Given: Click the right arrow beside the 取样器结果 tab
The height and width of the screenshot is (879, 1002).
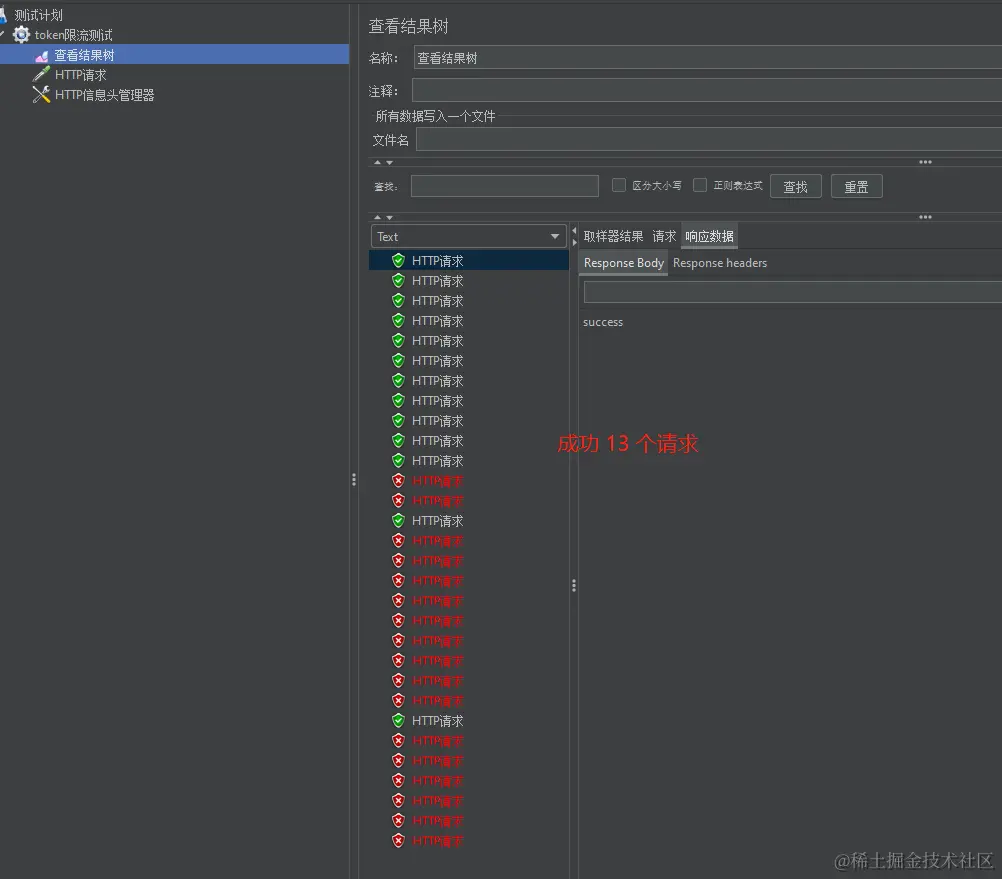Looking at the screenshot, I should [574, 242].
